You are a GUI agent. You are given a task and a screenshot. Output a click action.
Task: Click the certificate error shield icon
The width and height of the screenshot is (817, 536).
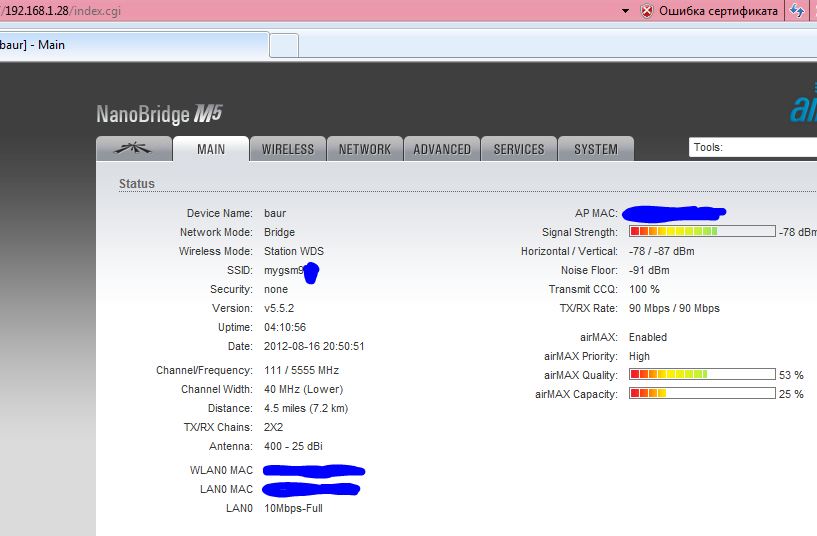tap(646, 11)
